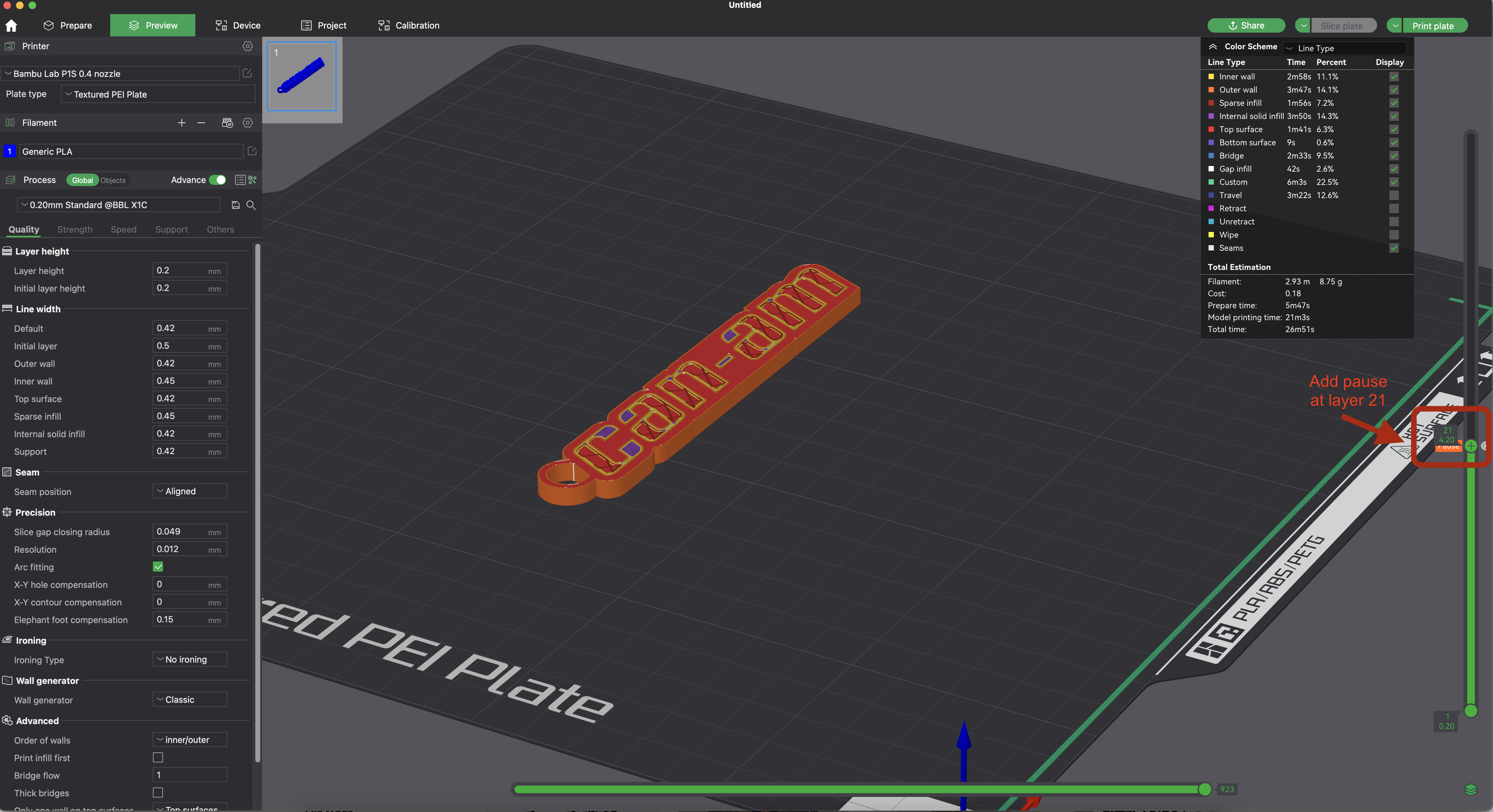
Task: Click the Share button
Action: tap(1246, 25)
